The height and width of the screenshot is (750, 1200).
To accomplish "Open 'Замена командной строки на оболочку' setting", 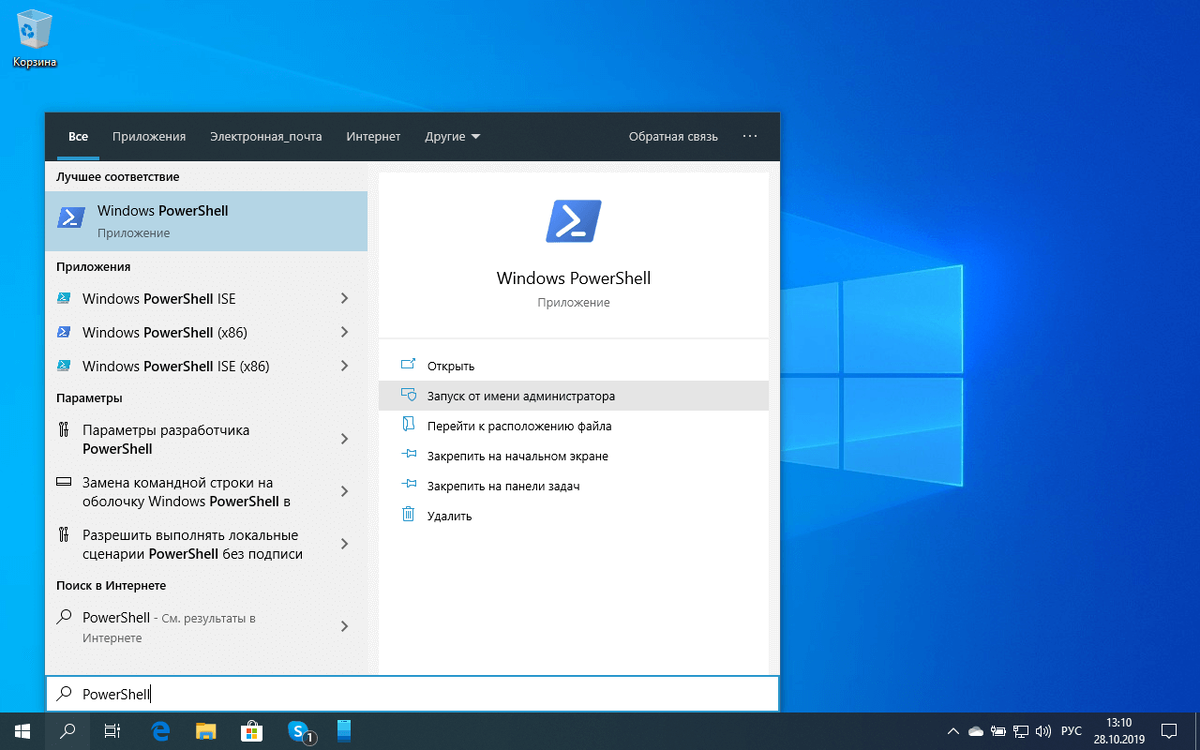I will [x=189, y=491].
